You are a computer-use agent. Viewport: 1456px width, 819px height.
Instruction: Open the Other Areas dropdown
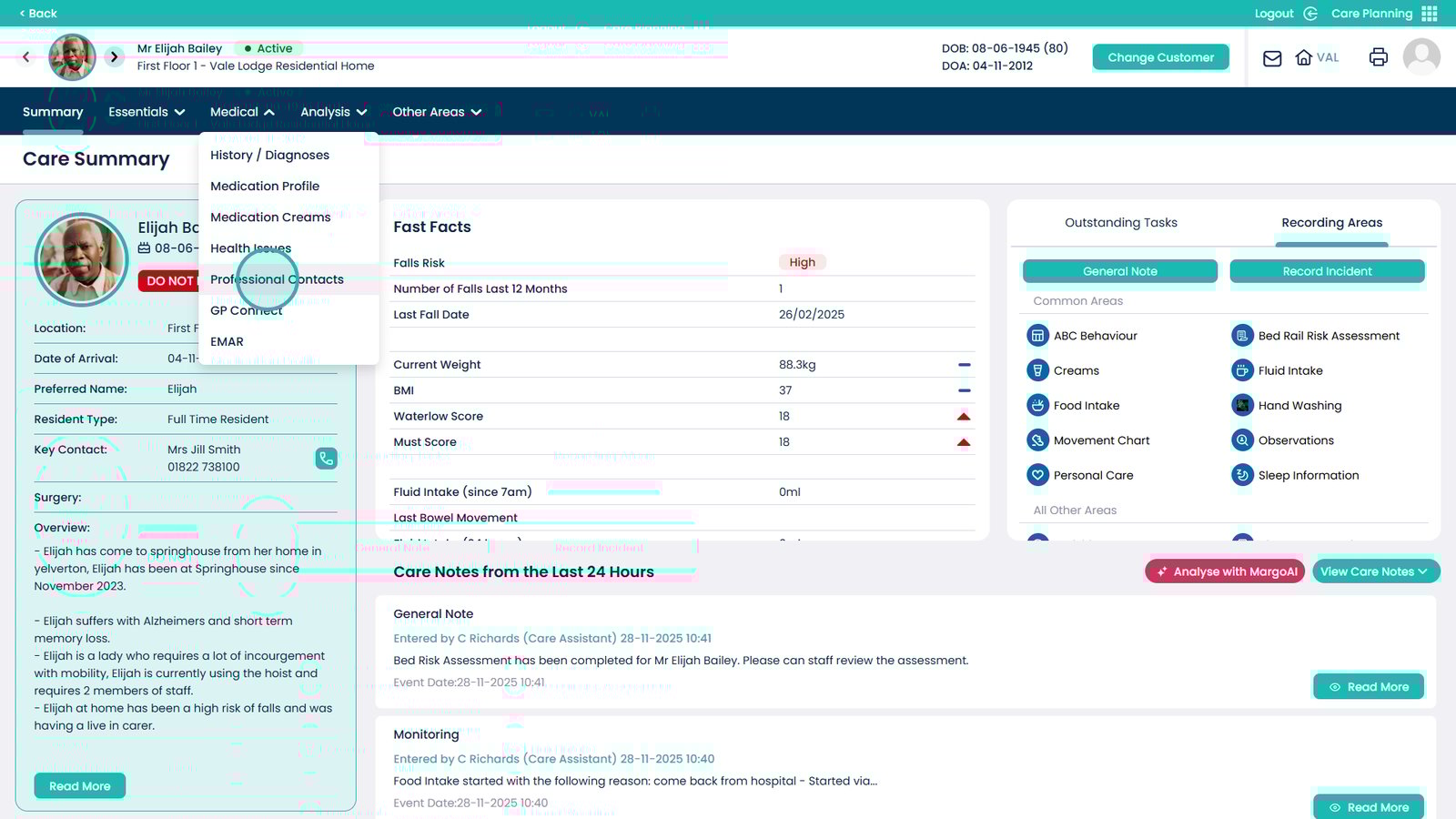(x=437, y=112)
